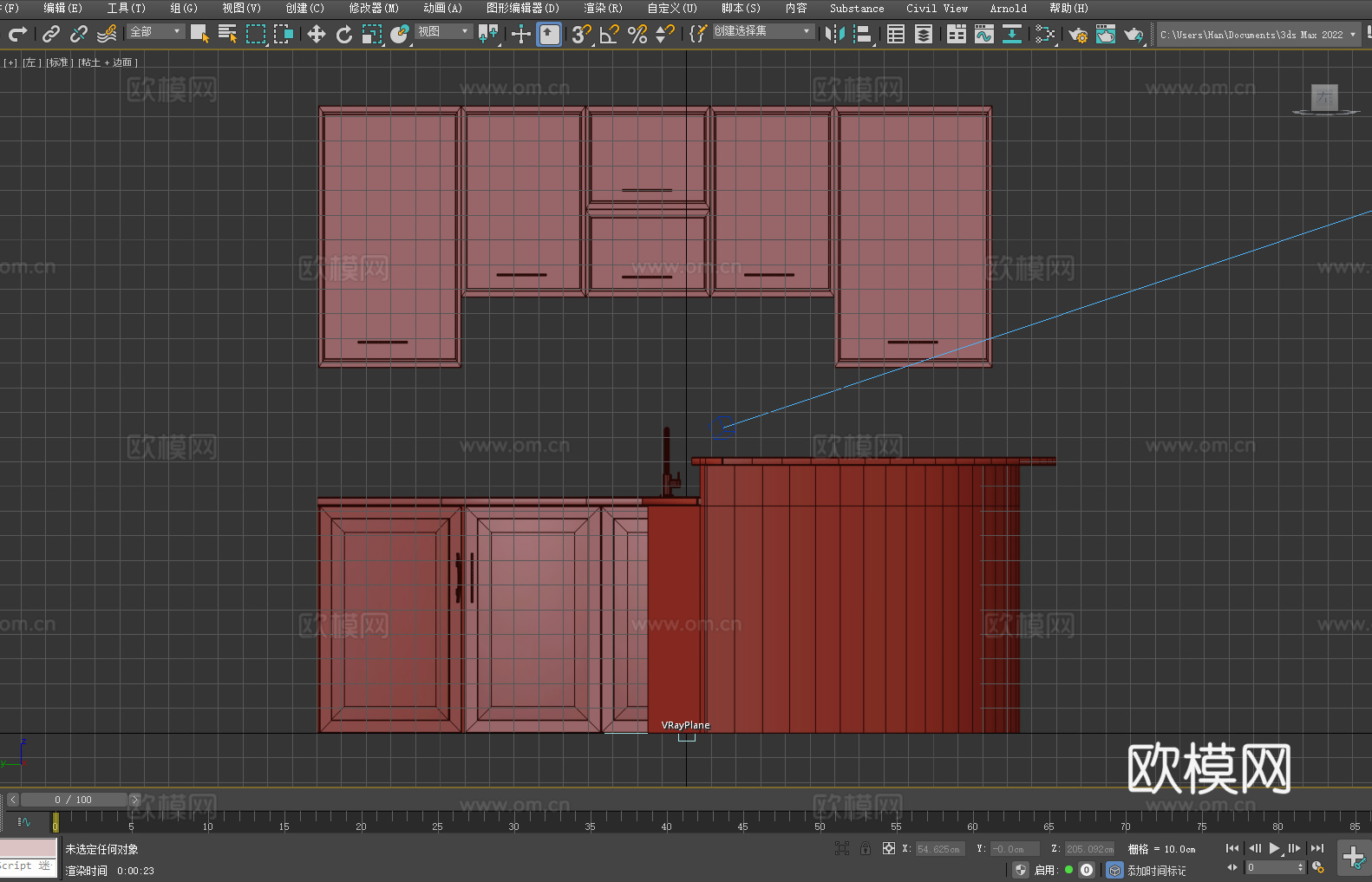The image size is (1372, 882).
Task: Select Bind to Space Warp icon
Action: [107, 34]
